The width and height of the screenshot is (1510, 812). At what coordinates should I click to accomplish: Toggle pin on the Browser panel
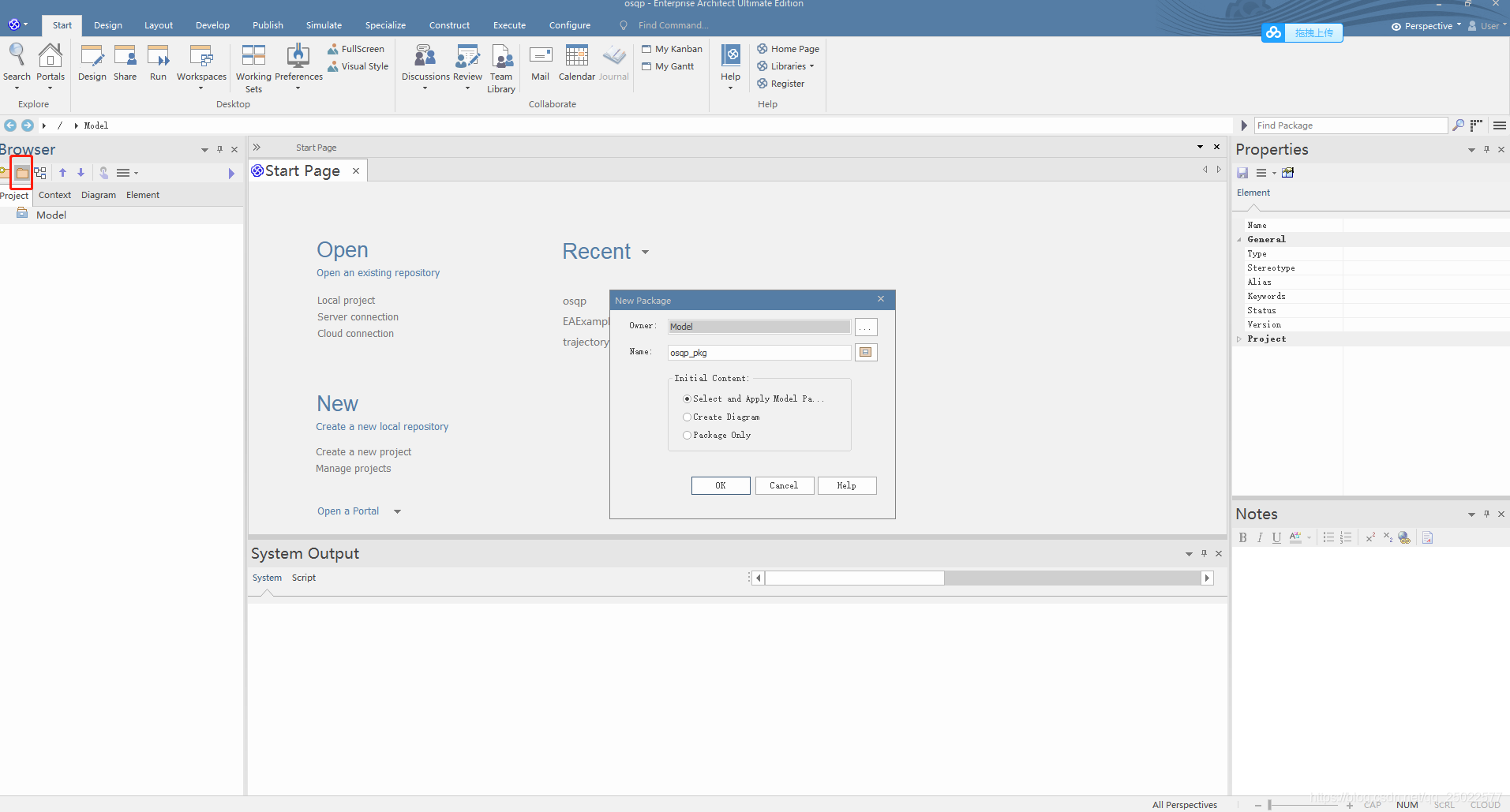point(219,149)
